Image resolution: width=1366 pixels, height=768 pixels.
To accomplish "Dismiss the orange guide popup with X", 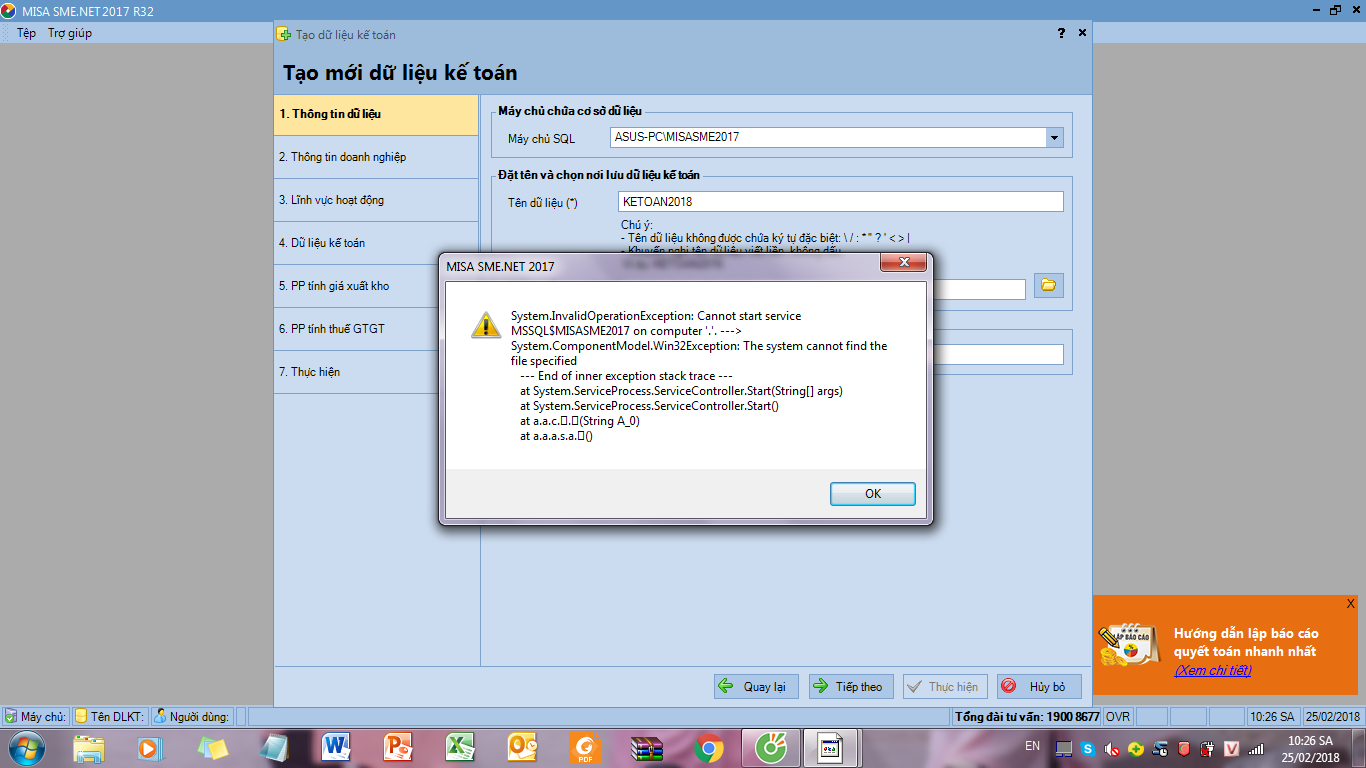I will pos(1350,604).
